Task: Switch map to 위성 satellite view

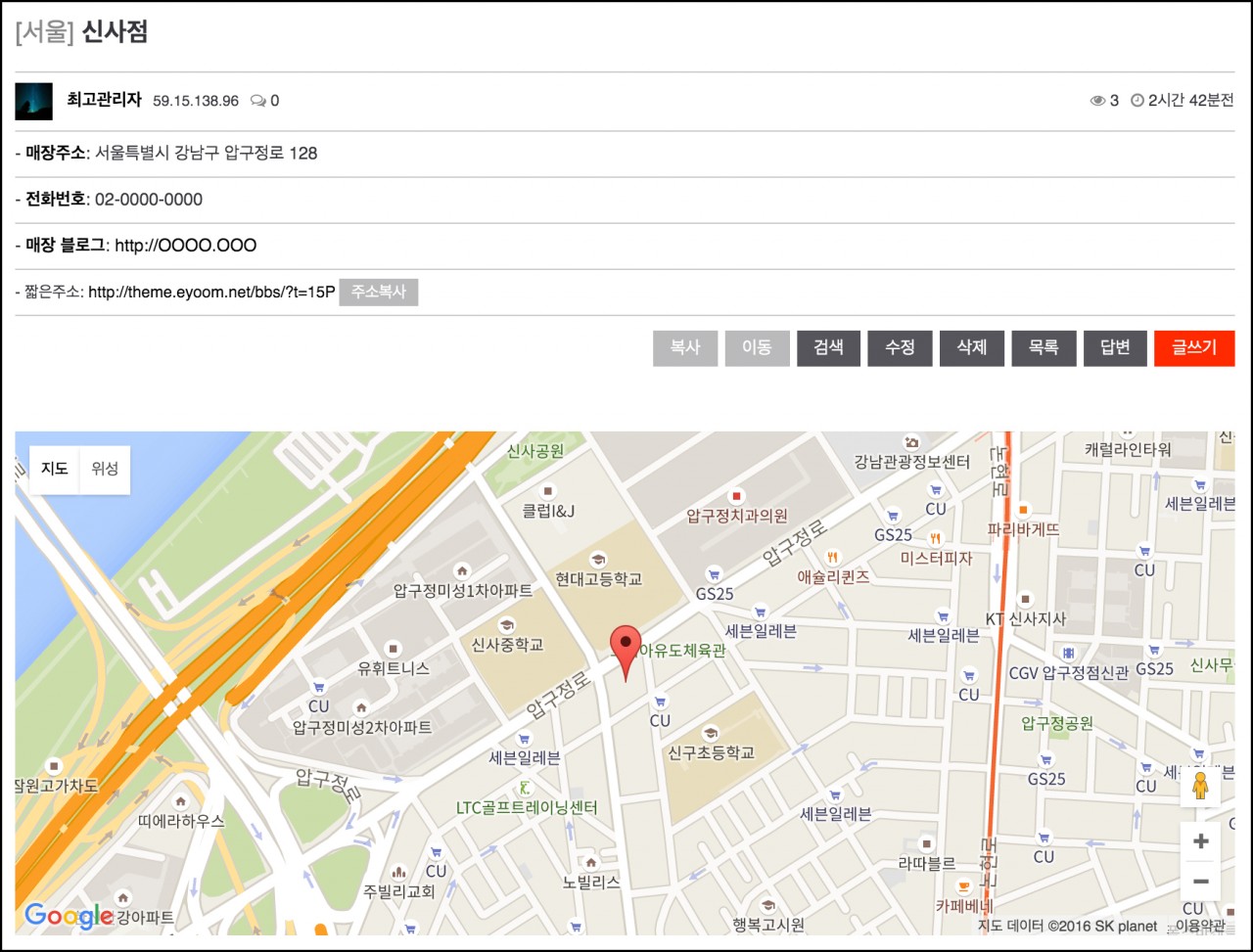Action: pyautogui.click(x=105, y=469)
